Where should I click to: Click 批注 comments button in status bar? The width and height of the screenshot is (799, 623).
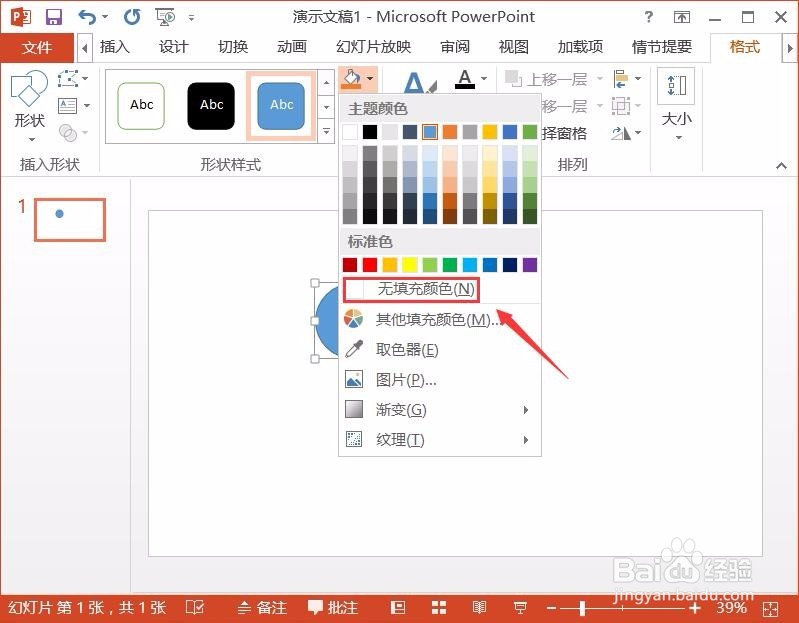(333, 608)
